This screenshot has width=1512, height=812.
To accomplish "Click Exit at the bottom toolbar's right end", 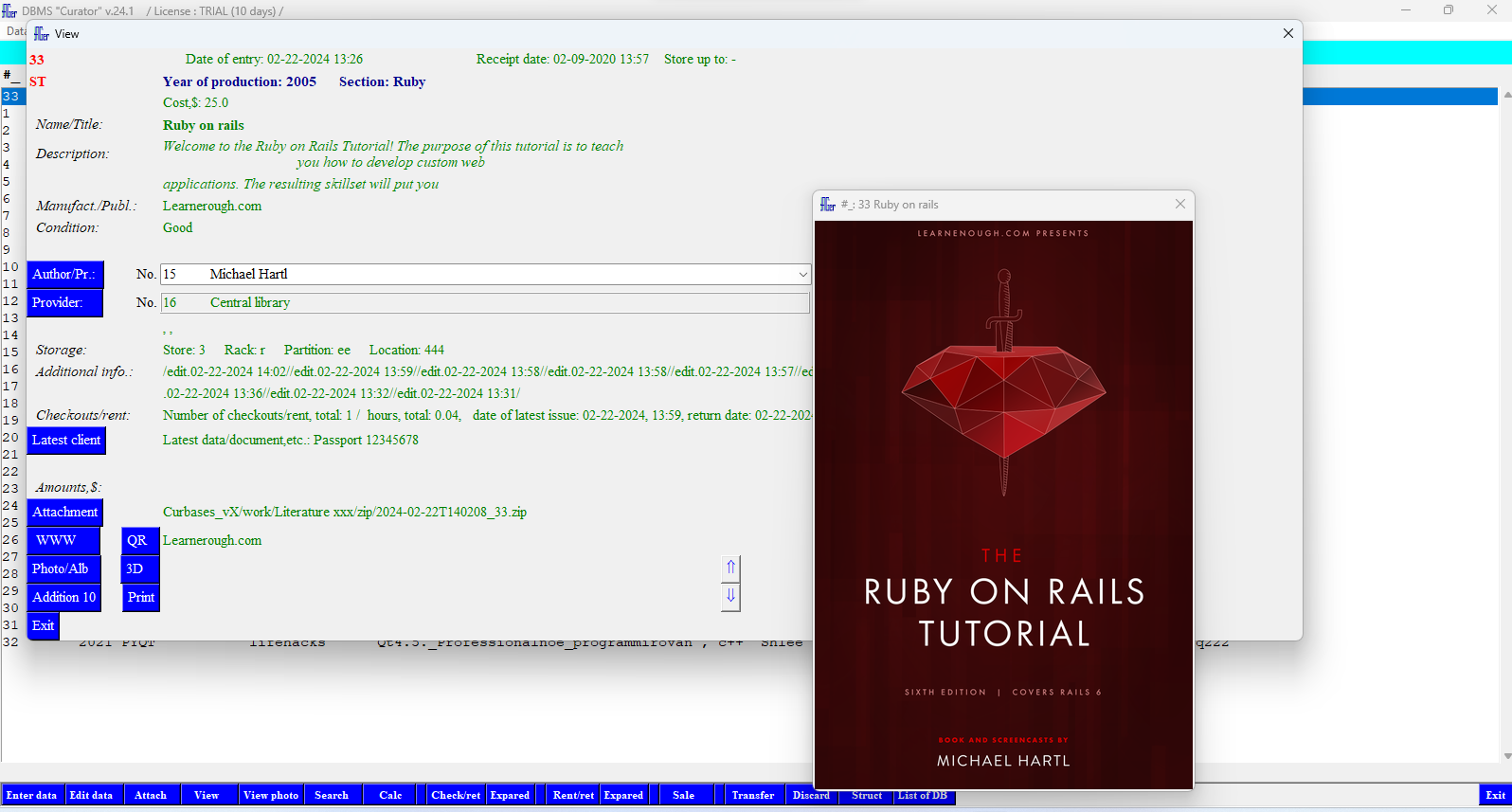I will [x=1495, y=795].
